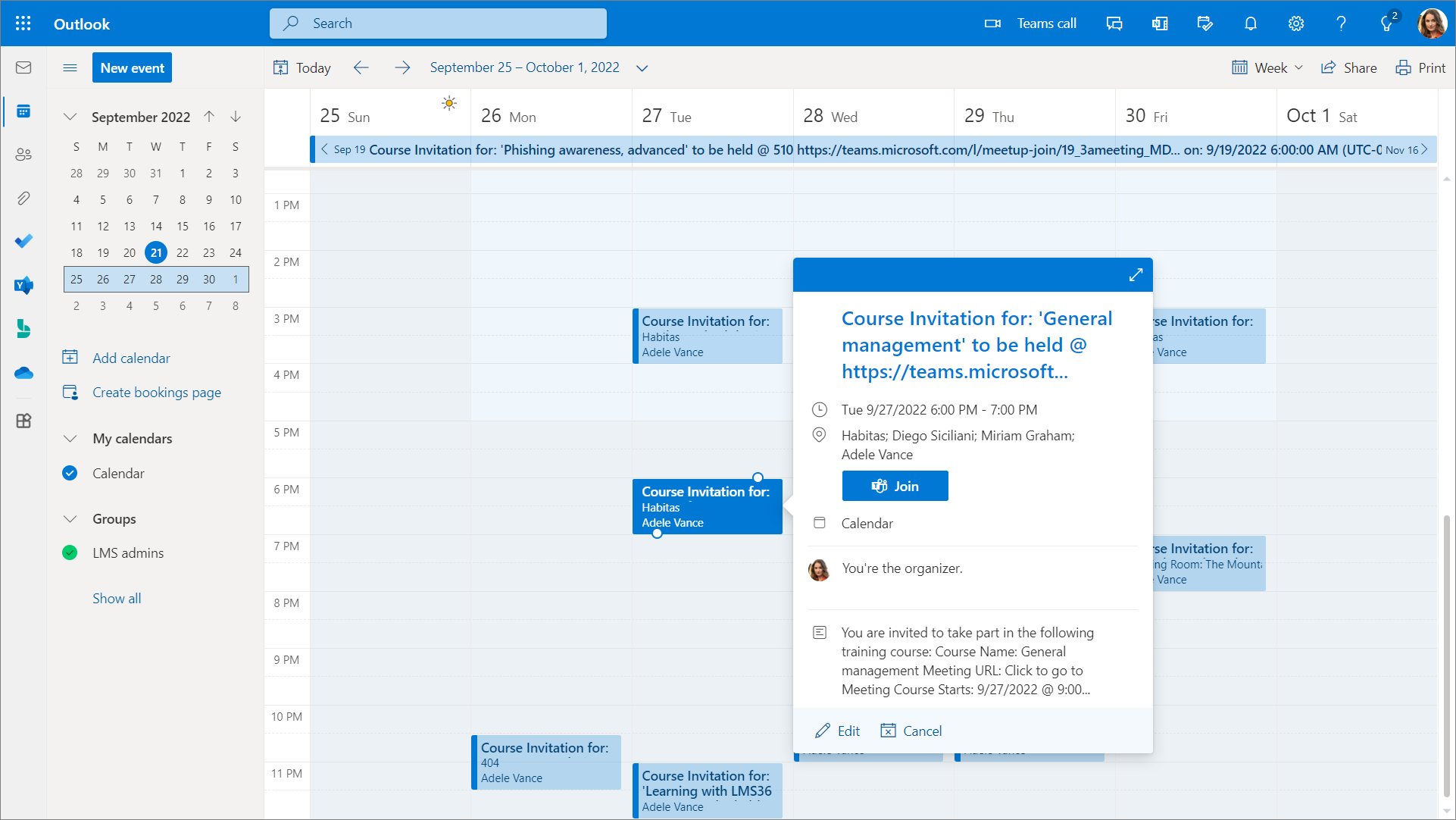Expand the date range picker chevron
The width and height of the screenshot is (1456, 820).
coord(642,68)
